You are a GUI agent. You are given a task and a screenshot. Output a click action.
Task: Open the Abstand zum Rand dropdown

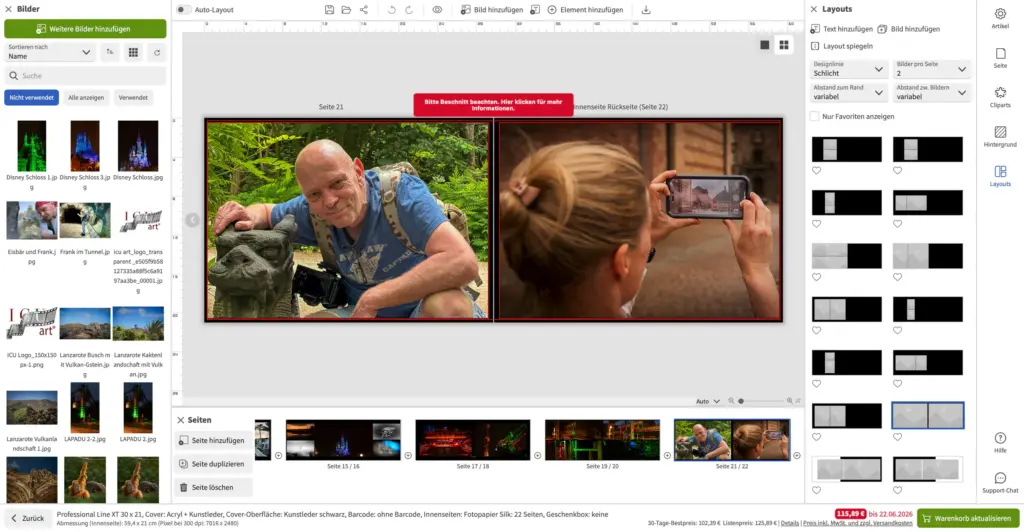click(x=848, y=92)
